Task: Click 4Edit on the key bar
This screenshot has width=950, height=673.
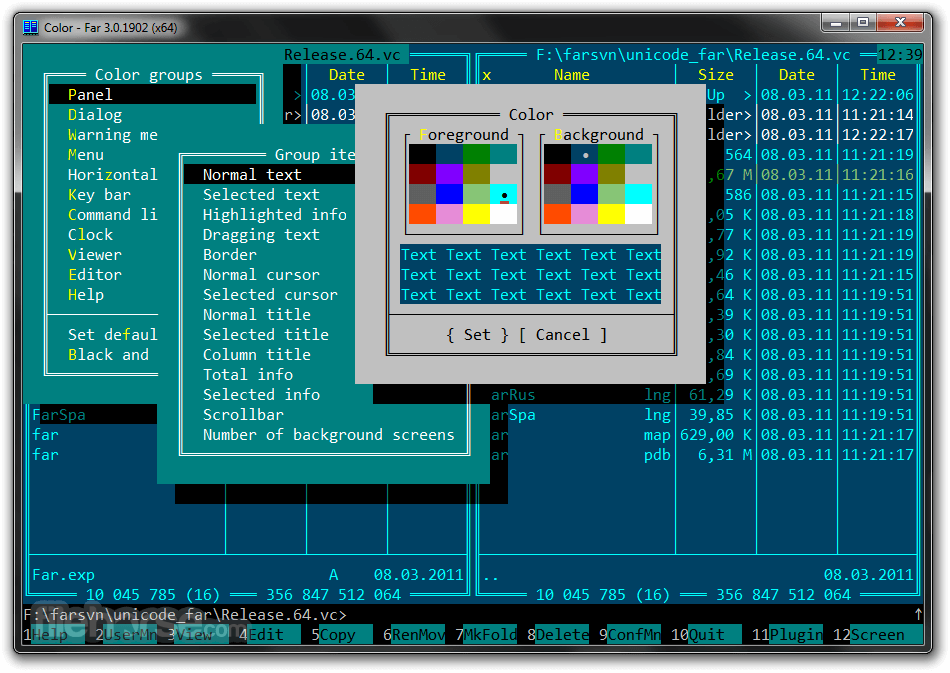Action: coord(269,634)
